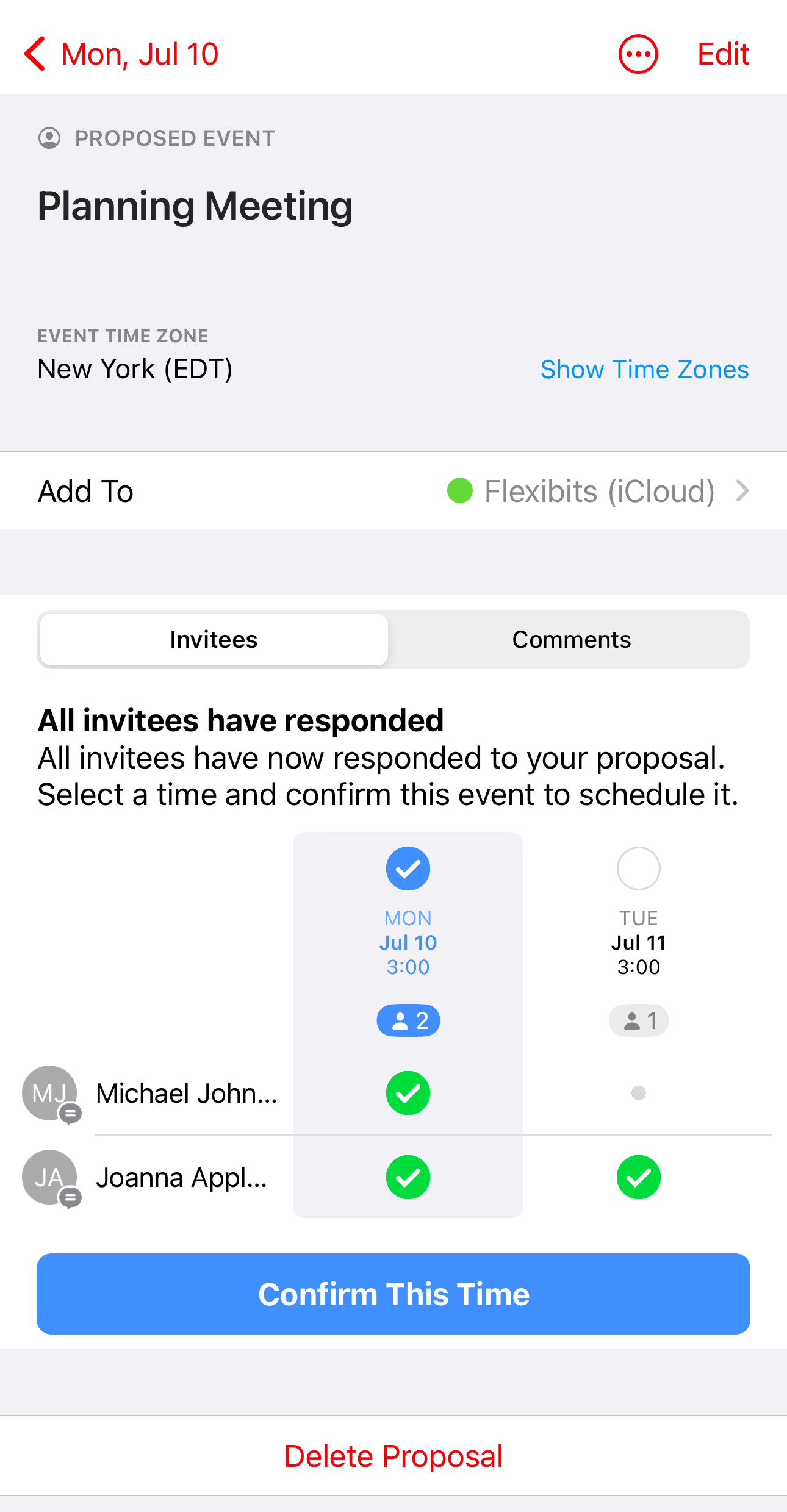The width and height of the screenshot is (787, 1512).
Task: Select the Tue Jul 11 time radio
Action: pyautogui.click(x=639, y=868)
